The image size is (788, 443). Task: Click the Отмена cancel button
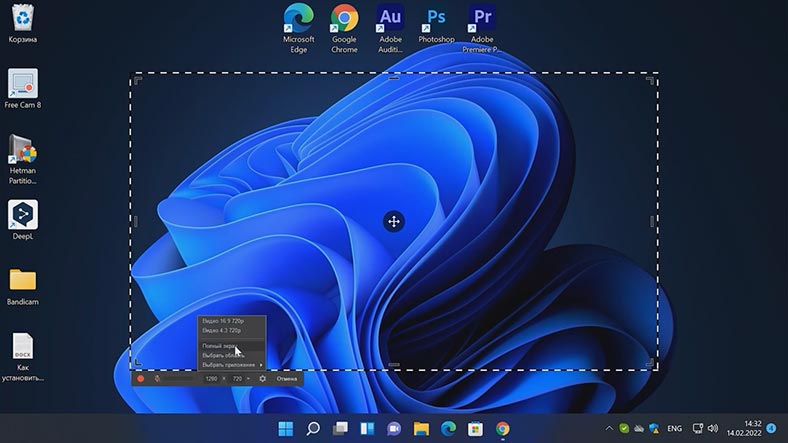[x=287, y=379]
